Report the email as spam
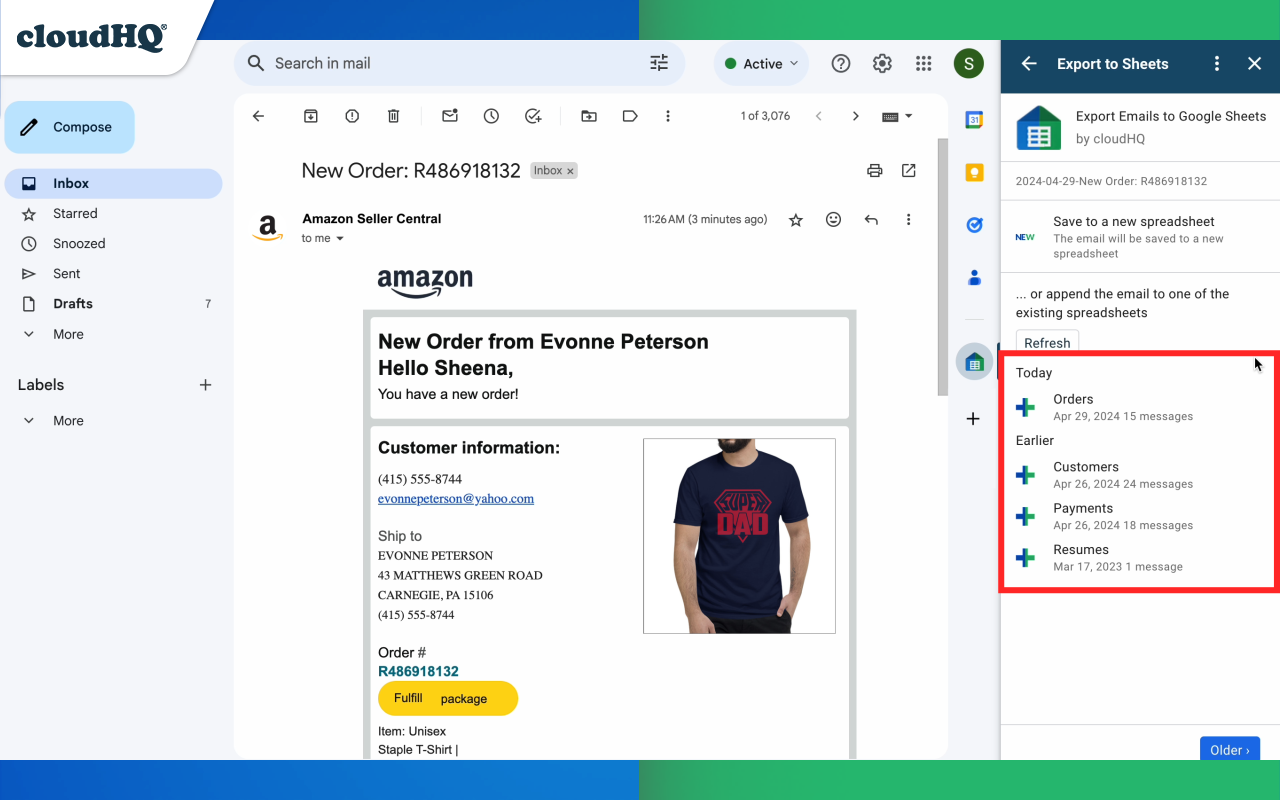The height and width of the screenshot is (800, 1280). [351, 116]
